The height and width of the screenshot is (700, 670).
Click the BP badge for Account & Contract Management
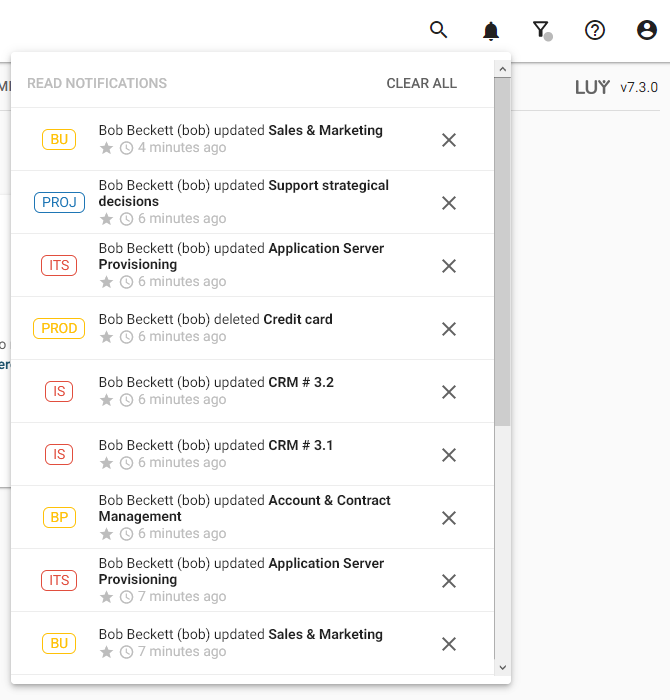[59, 518]
